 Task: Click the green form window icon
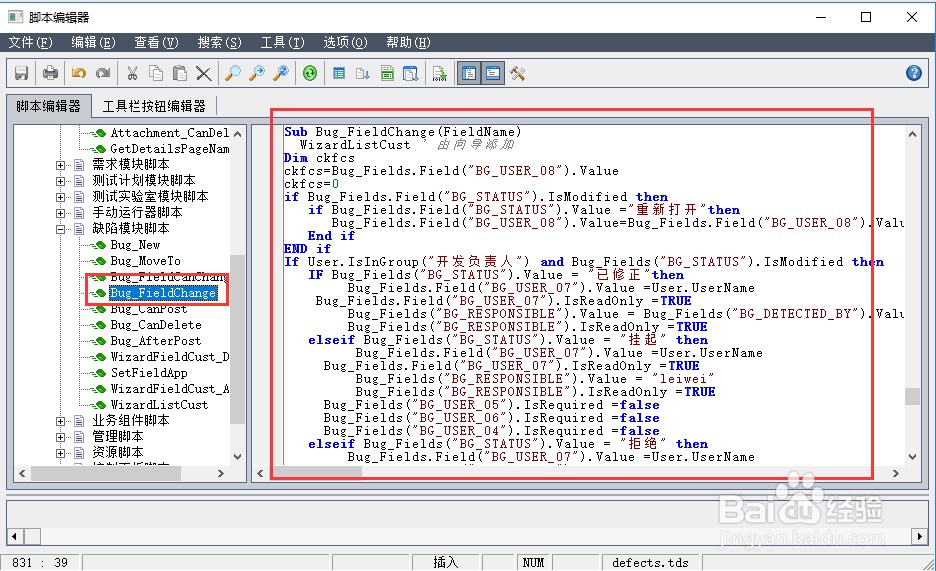387,73
